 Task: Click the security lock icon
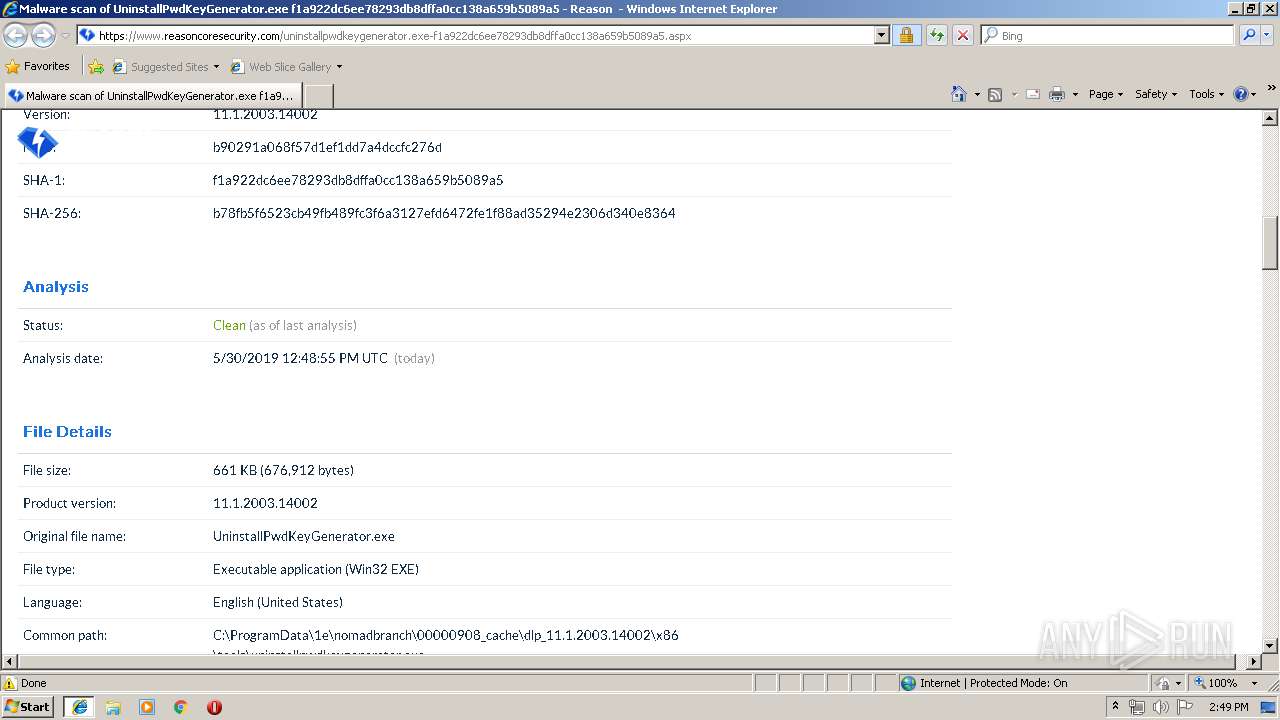pos(906,35)
